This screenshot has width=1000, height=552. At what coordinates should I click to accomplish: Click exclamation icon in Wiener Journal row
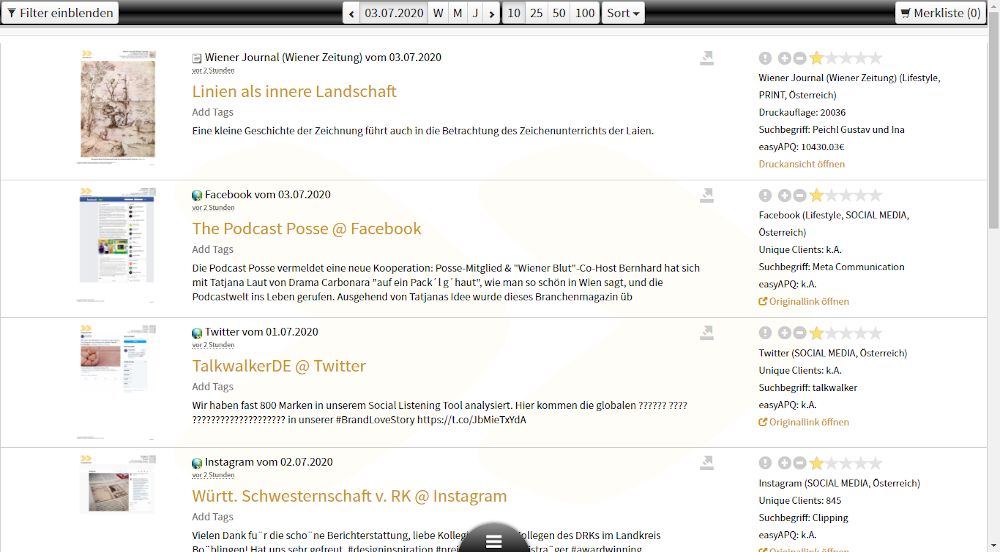click(x=765, y=59)
